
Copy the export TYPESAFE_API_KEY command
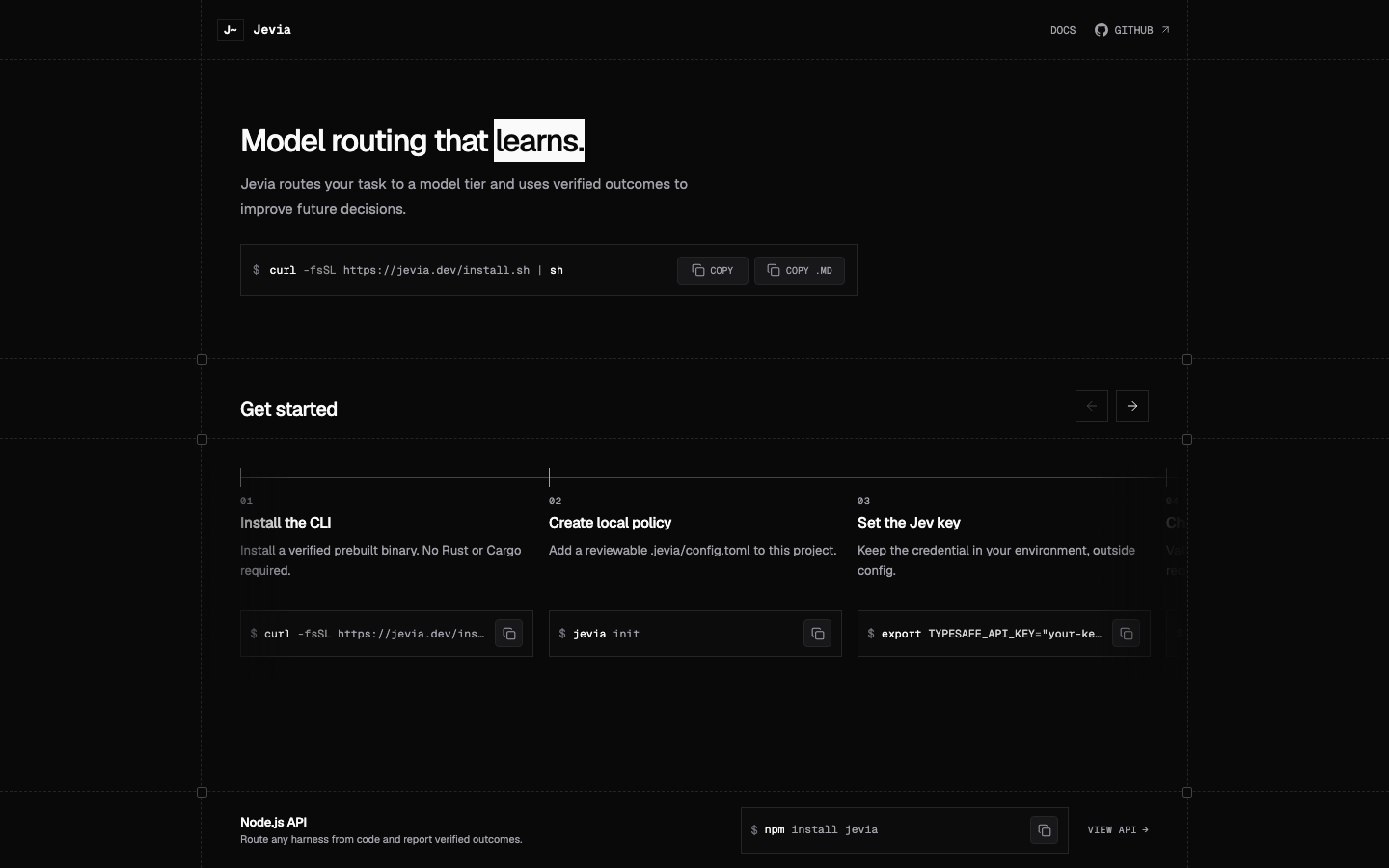pos(1127,634)
